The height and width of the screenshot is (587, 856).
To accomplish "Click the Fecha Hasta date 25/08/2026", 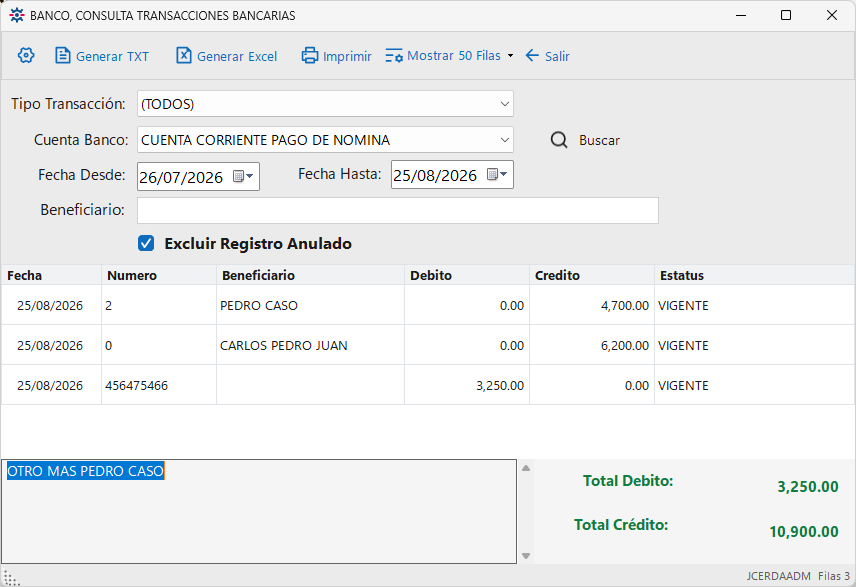I will click(x=435, y=175).
